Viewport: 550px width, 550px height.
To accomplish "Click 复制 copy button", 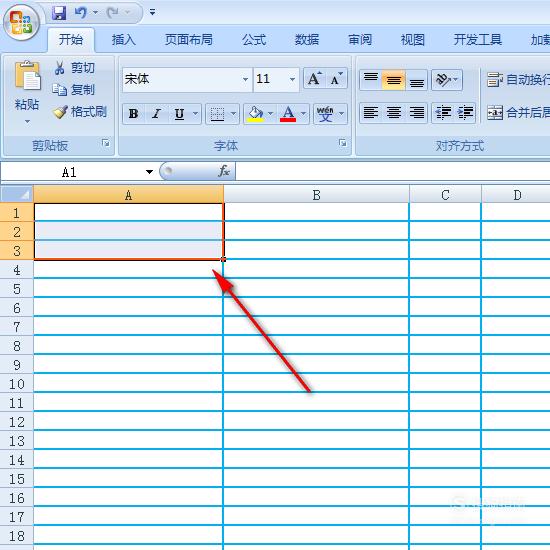I will (73, 90).
